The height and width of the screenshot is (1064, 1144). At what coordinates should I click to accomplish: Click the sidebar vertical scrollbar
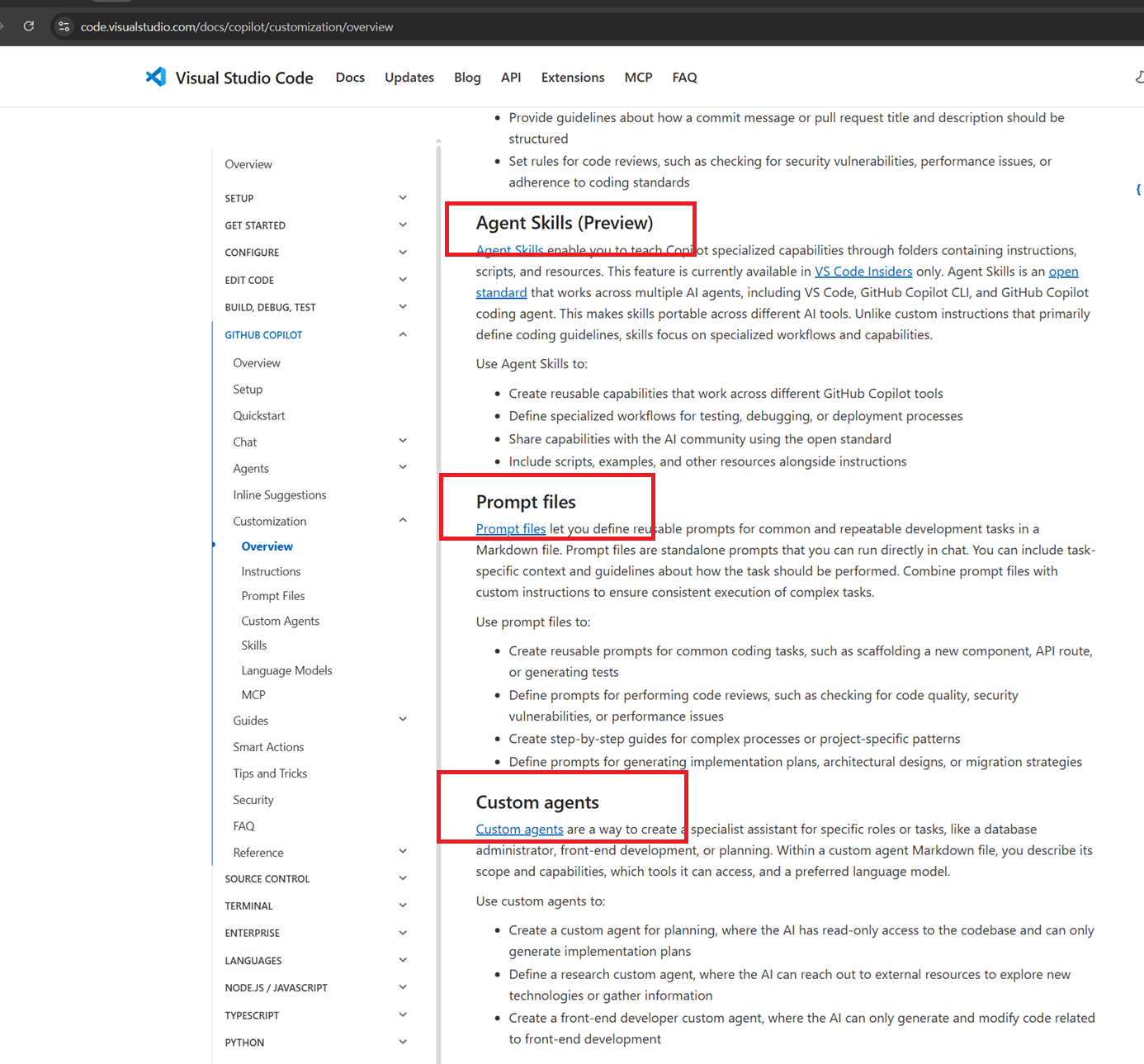(x=438, y=603)
